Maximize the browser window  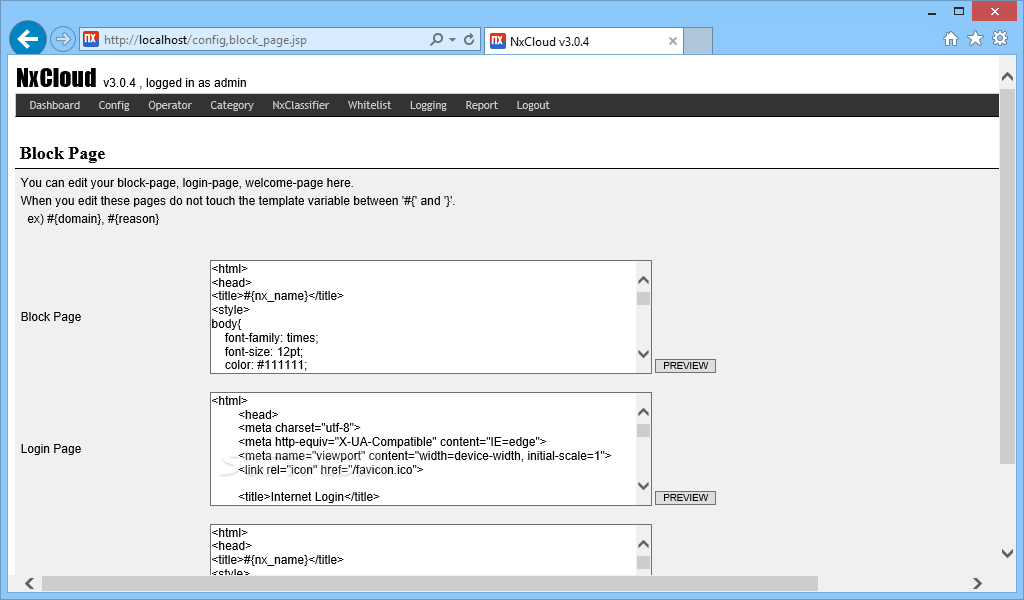959,11
